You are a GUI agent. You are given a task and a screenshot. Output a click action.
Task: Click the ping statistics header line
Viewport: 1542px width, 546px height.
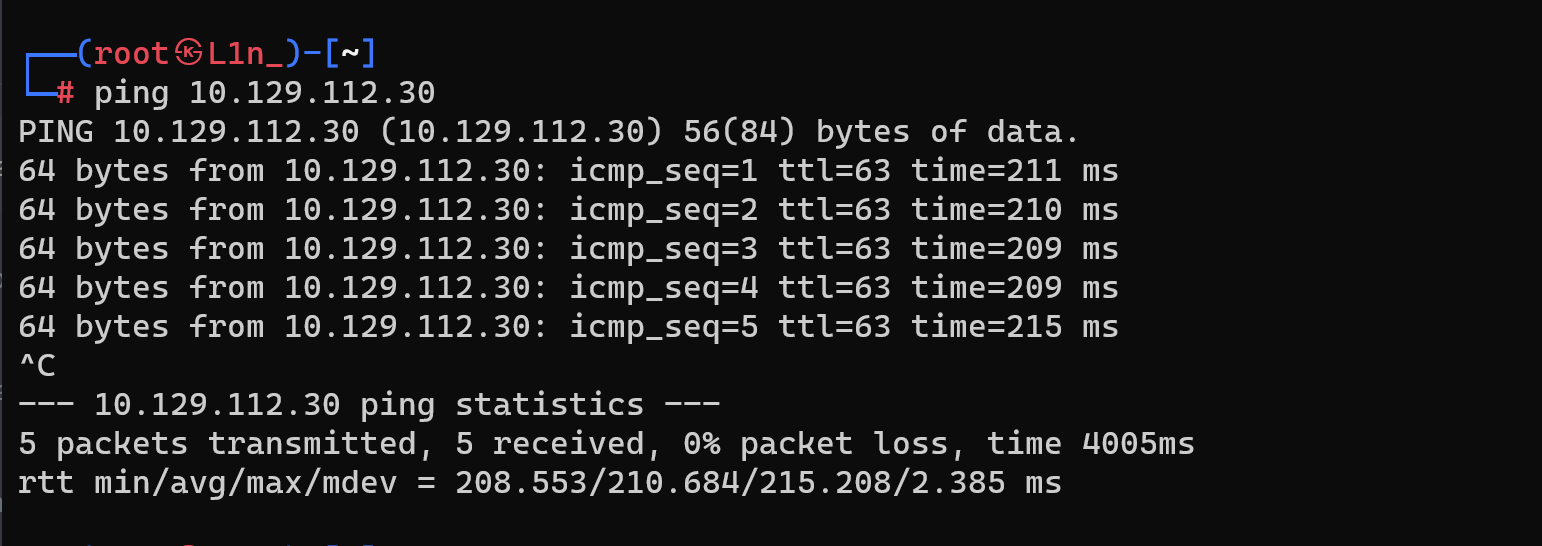369,405
